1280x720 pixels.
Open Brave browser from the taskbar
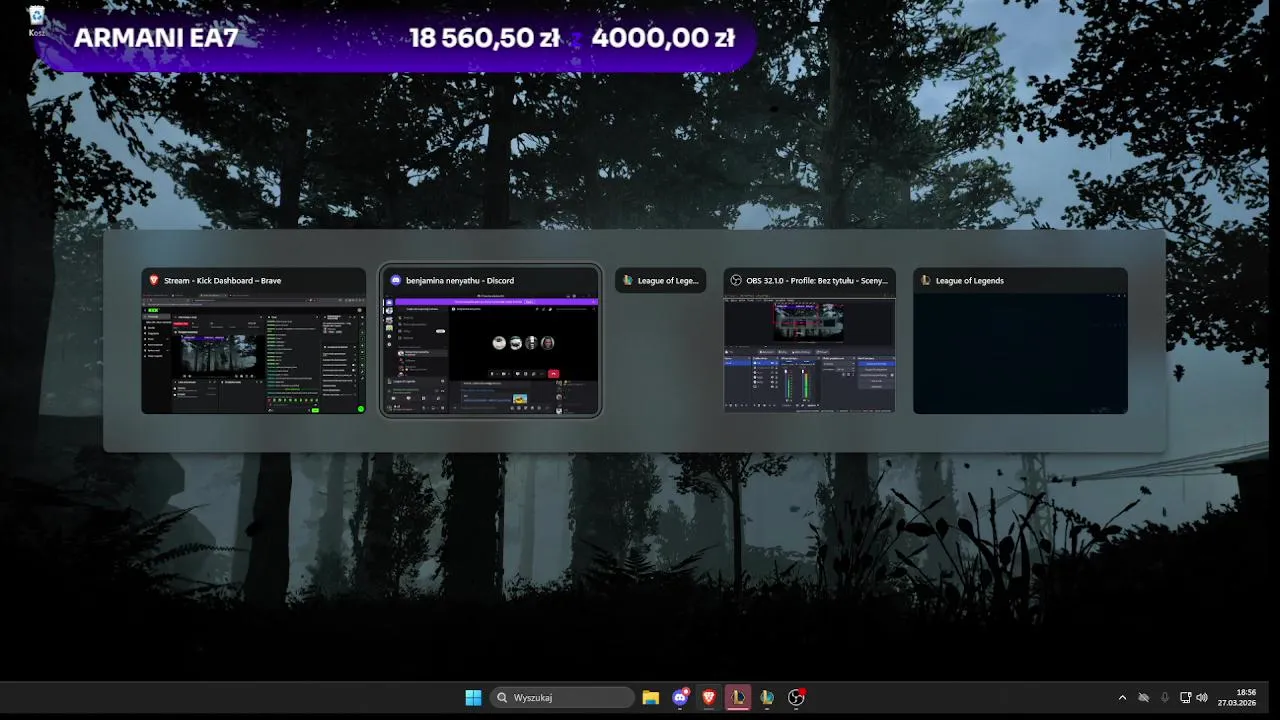pos(709,698)
